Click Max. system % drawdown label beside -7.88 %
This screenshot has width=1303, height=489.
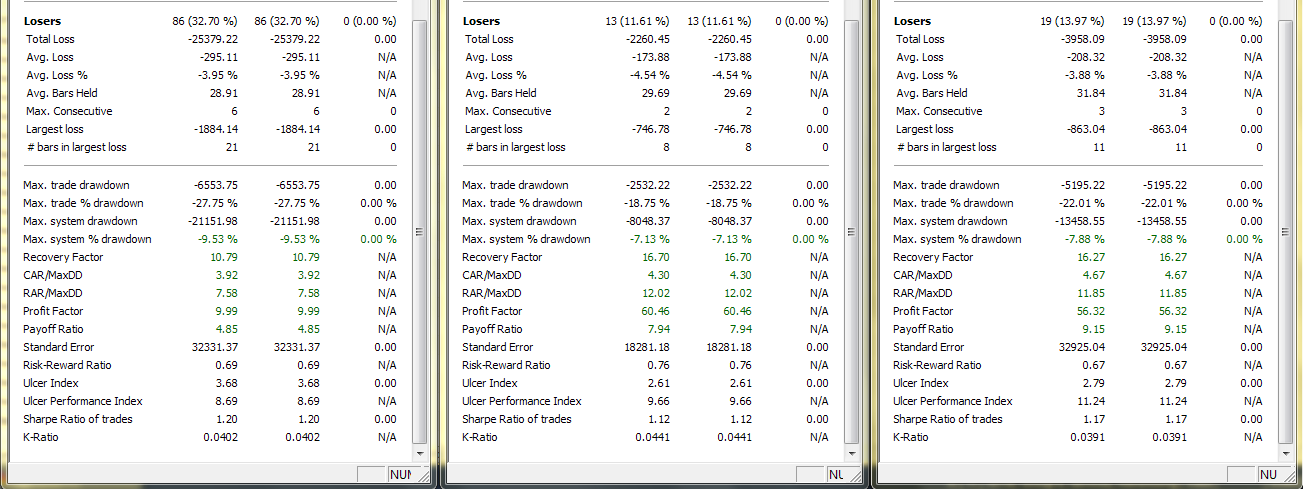957,239
